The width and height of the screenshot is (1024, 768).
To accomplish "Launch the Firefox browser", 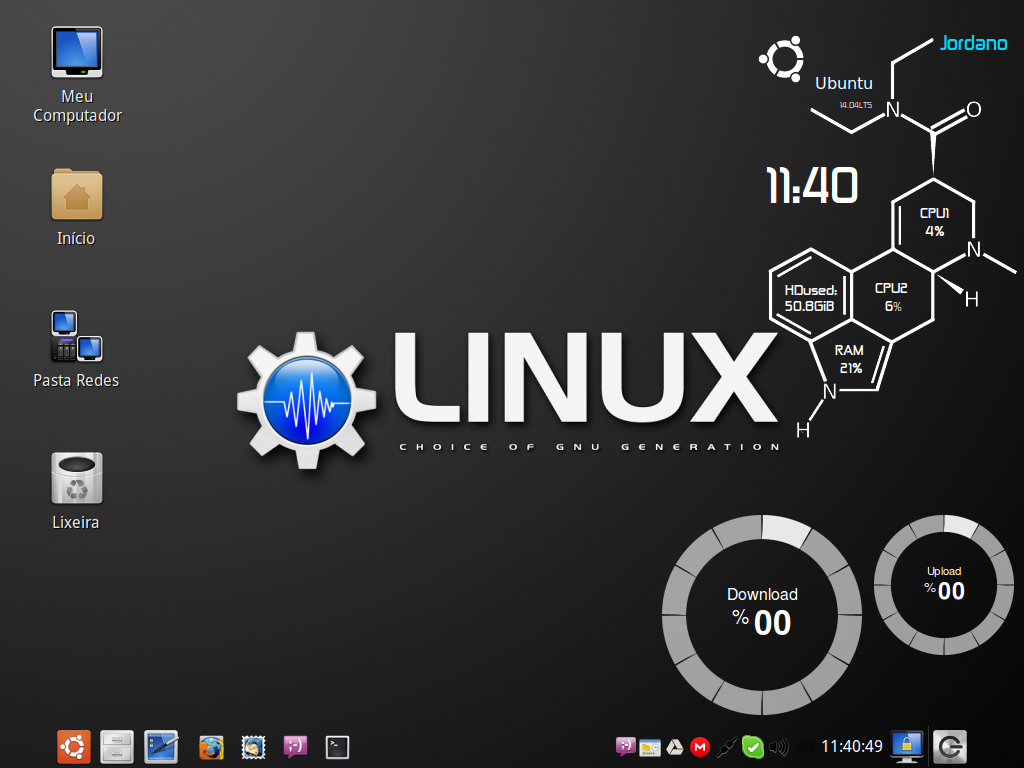I will tap(211, 748).
